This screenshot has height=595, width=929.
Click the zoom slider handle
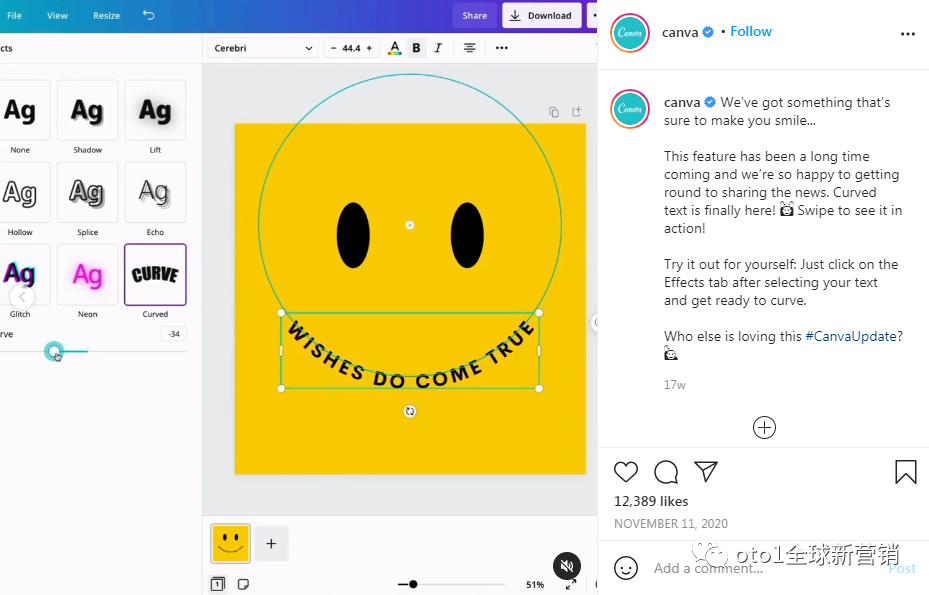(x=413, y=584)
